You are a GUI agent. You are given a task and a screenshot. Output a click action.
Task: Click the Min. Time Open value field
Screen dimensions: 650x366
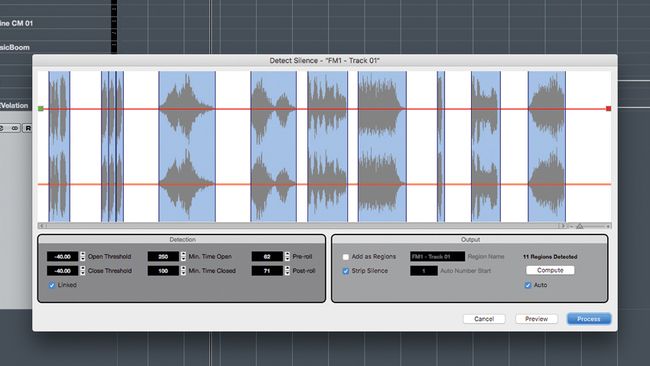(x=163, y=257)
